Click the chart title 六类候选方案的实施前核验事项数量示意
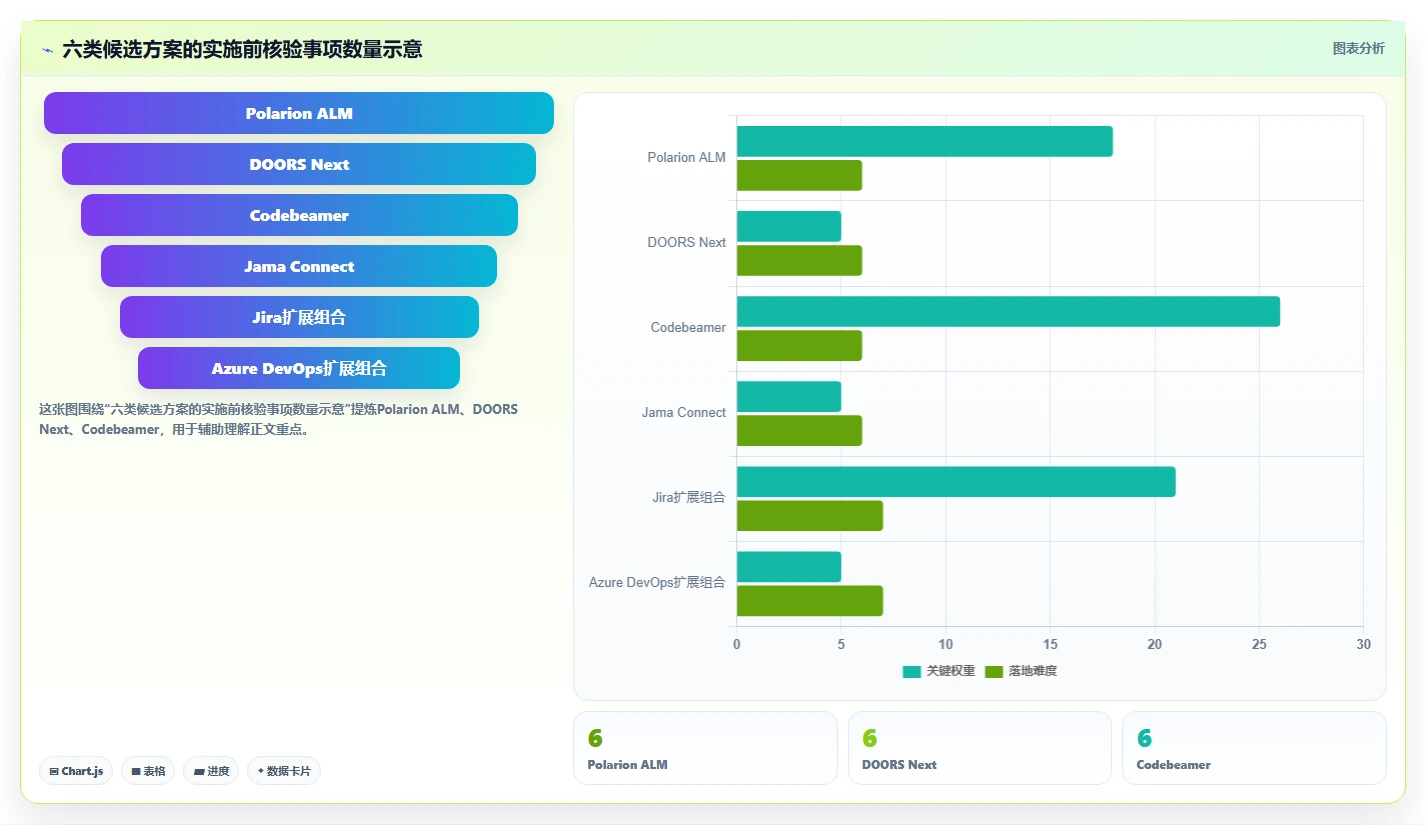The image size is (1426, 825). 242,49
